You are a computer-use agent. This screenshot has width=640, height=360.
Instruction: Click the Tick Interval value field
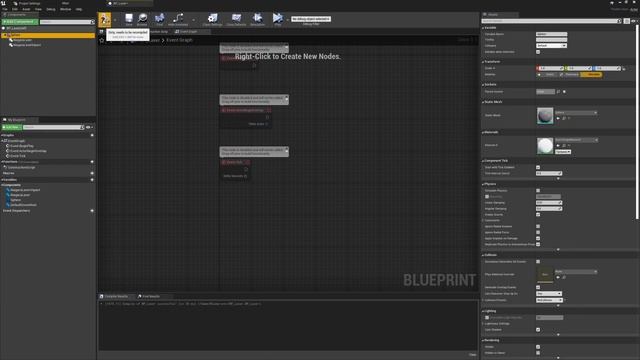[549, 173]
